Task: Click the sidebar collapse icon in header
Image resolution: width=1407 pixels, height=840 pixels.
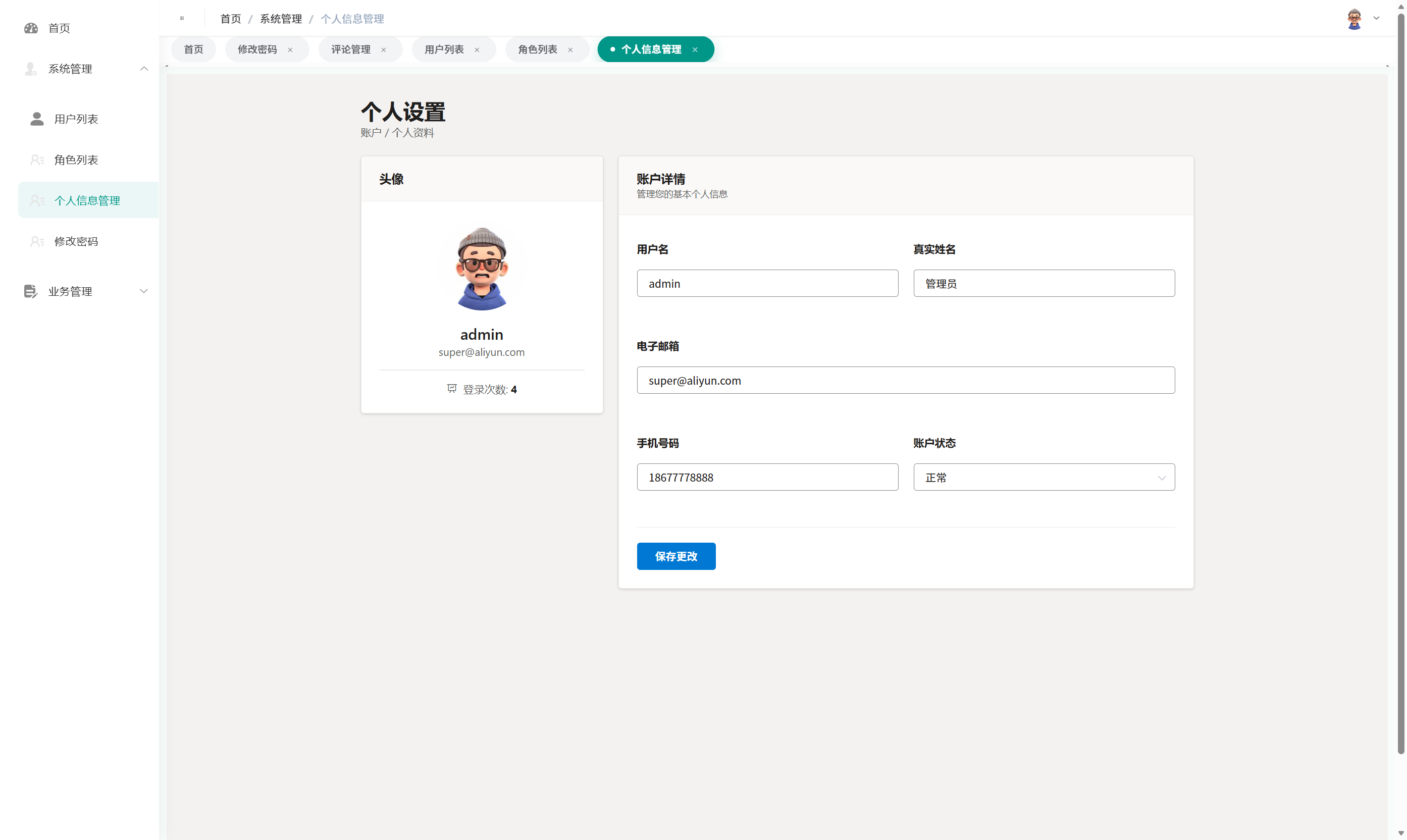Action: point(182,18)
